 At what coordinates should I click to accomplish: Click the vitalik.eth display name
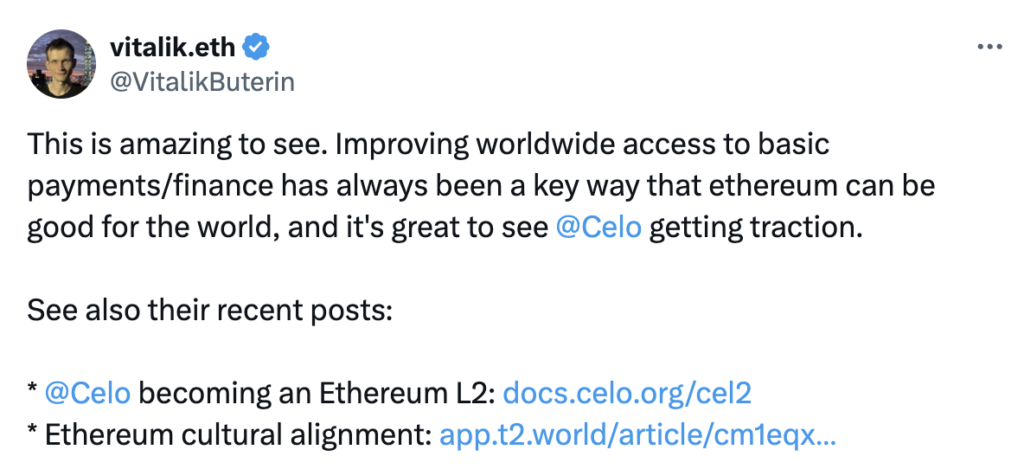click(173, 46)
